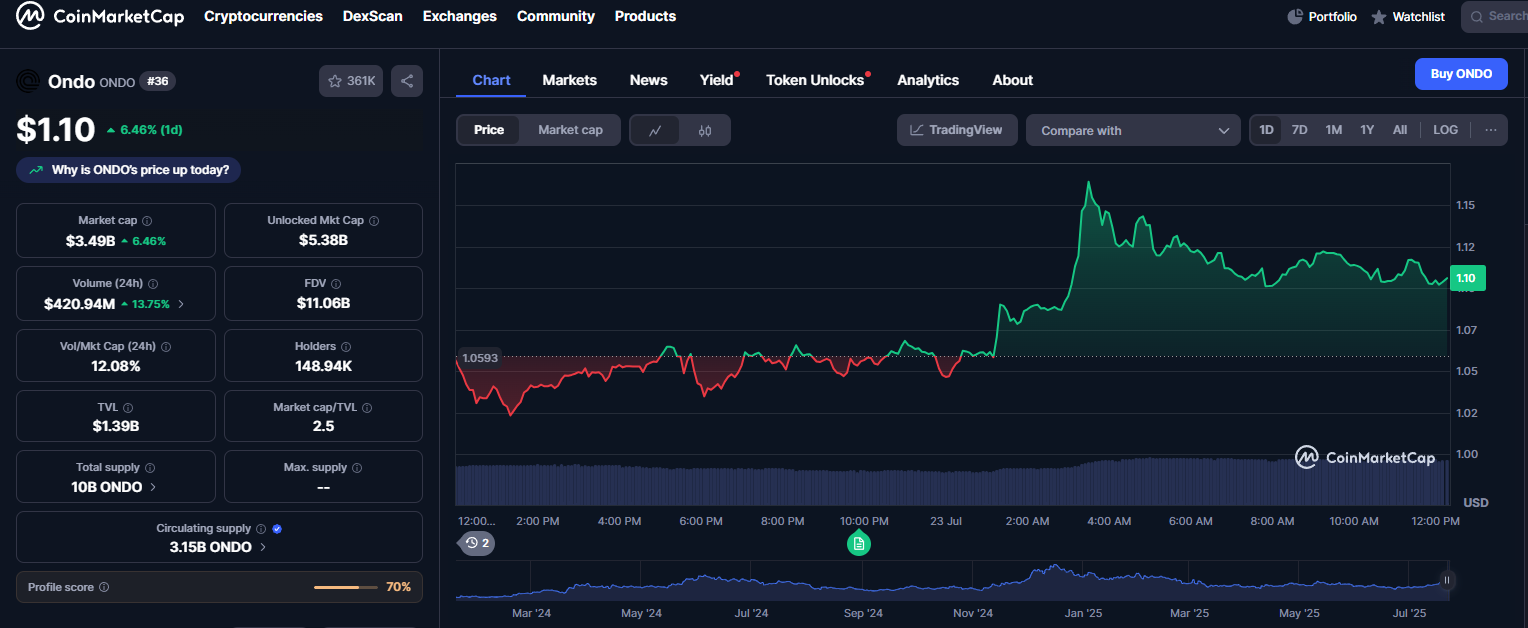Switch to candlestick chart icon
This screenshot has height=628, width=1528.
point(705,130)
